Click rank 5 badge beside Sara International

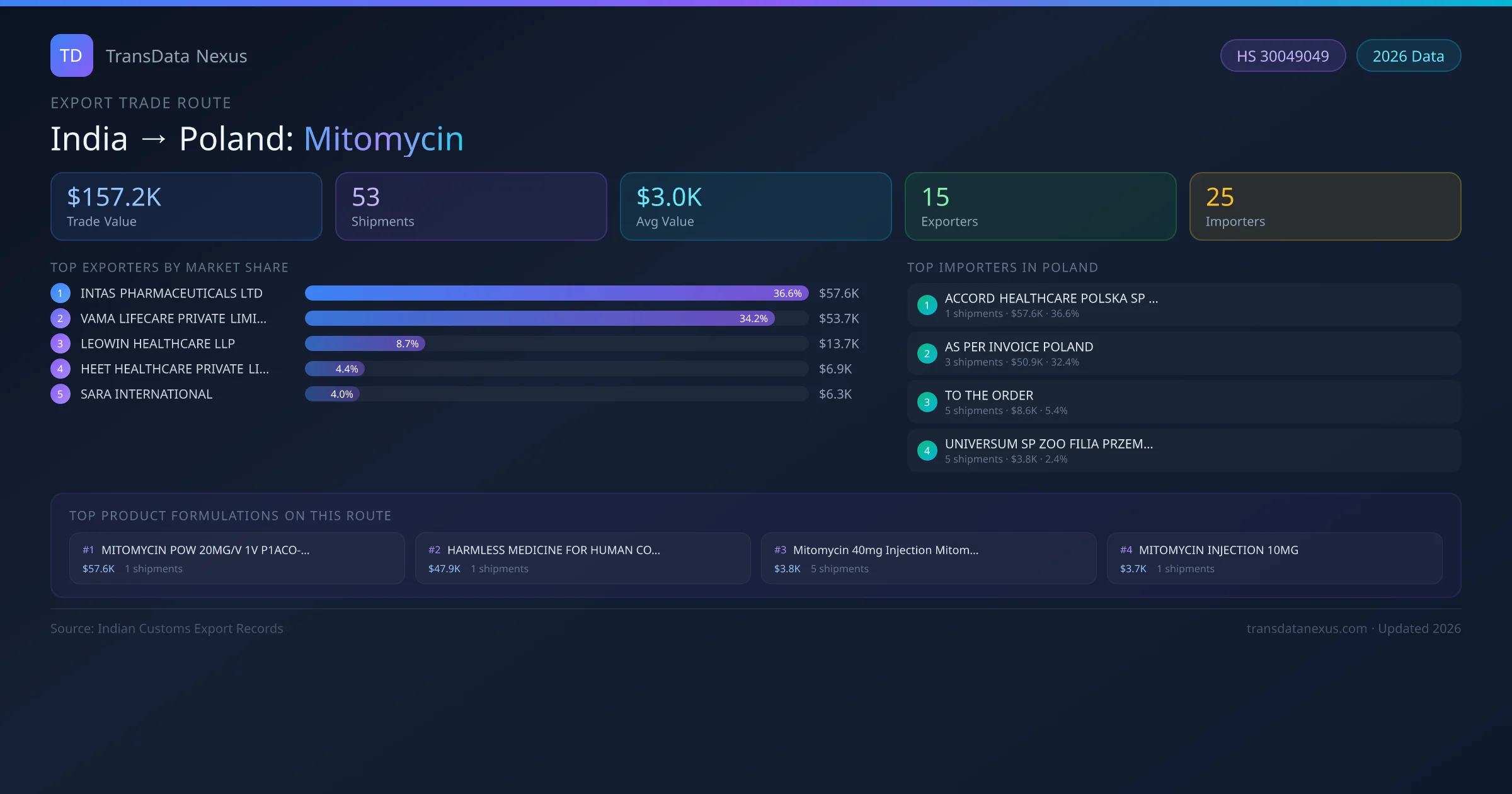point(60,394)
